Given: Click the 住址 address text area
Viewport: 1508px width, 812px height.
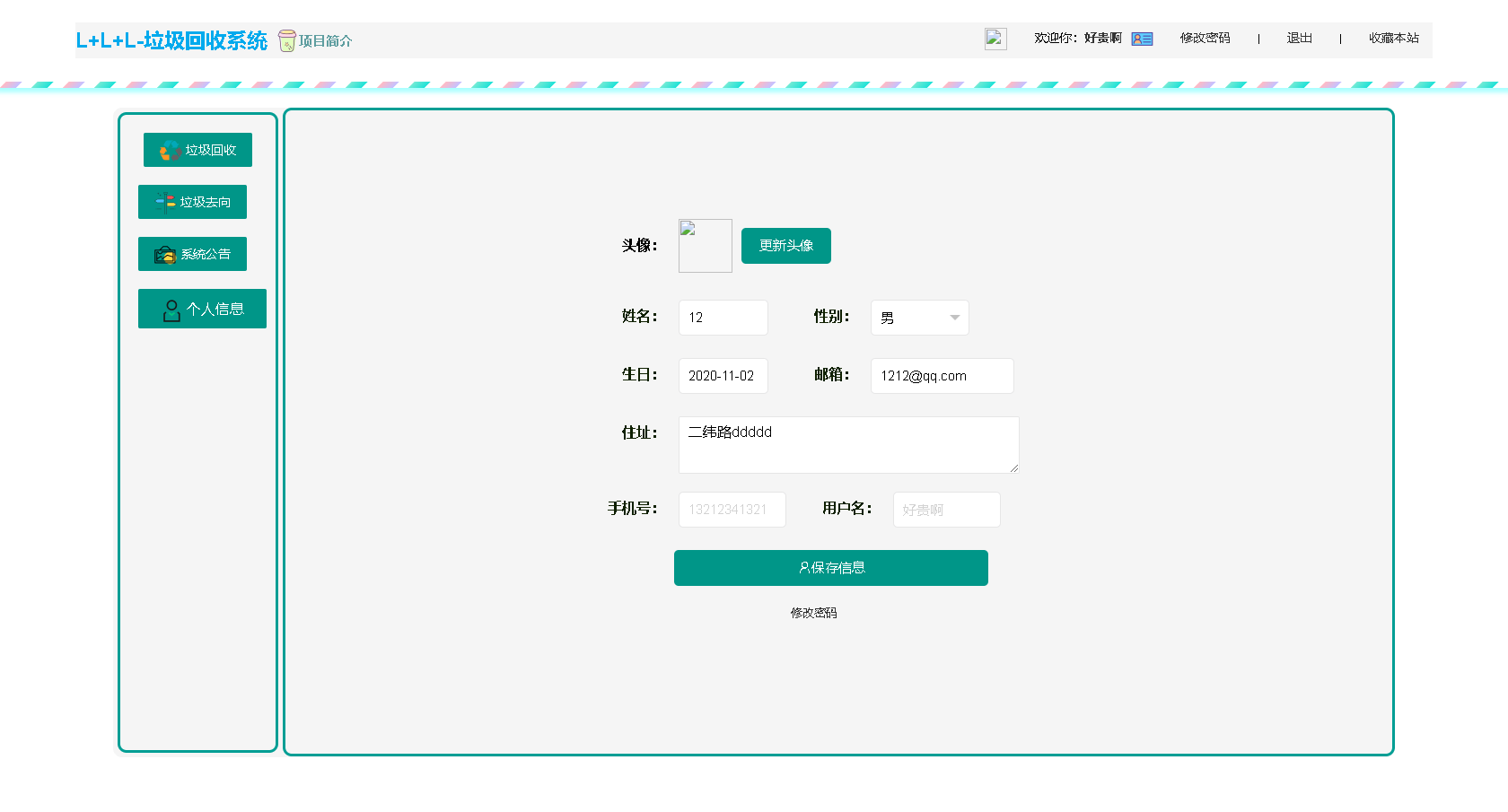Looking at the screenshot, I should 847,445.
